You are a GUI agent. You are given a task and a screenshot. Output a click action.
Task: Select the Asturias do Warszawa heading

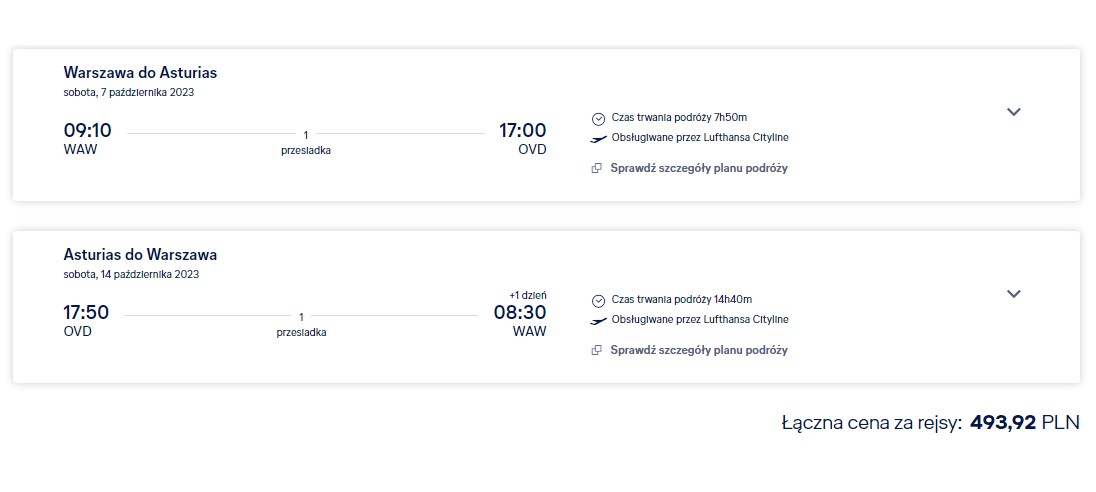[x=140, y=254]
